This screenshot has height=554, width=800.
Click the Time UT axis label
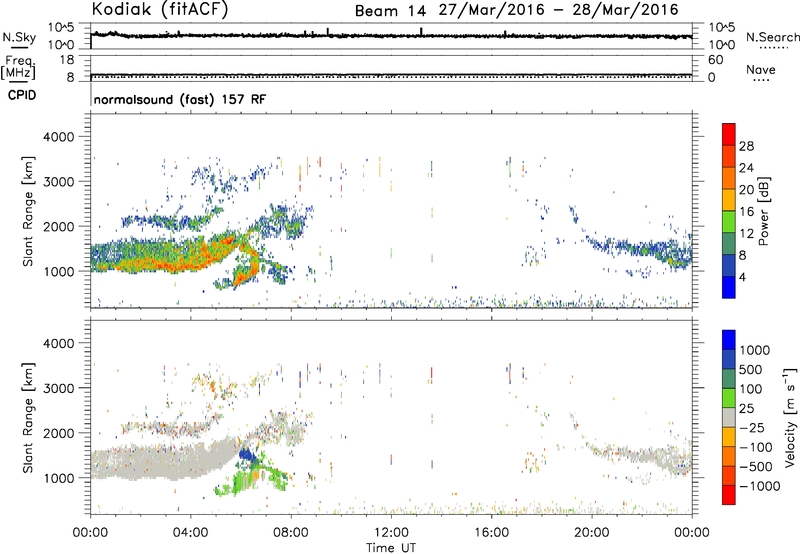click(391, 548)
